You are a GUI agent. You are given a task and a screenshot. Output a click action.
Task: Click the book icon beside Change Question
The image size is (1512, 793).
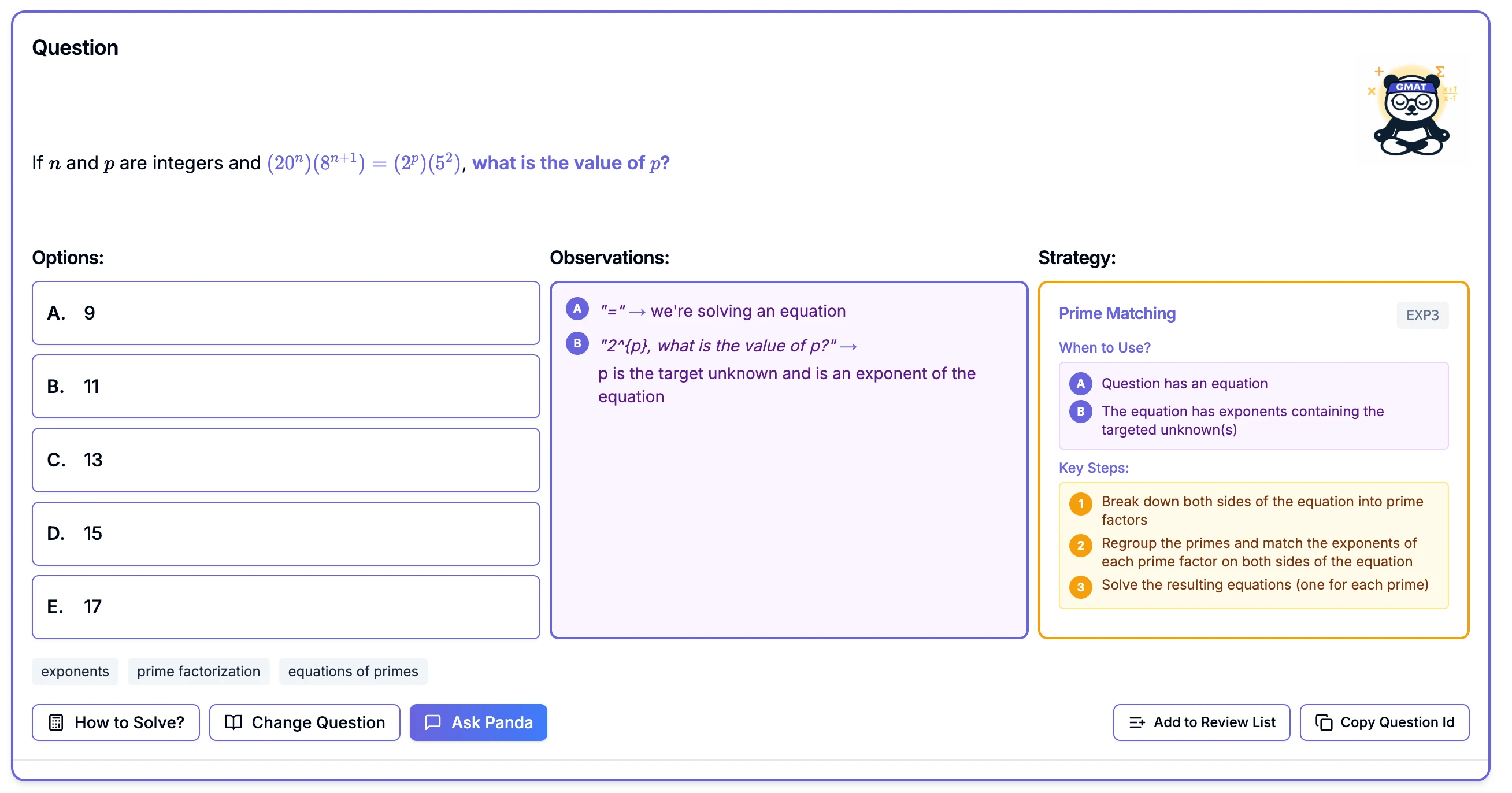tap(234, 722)
